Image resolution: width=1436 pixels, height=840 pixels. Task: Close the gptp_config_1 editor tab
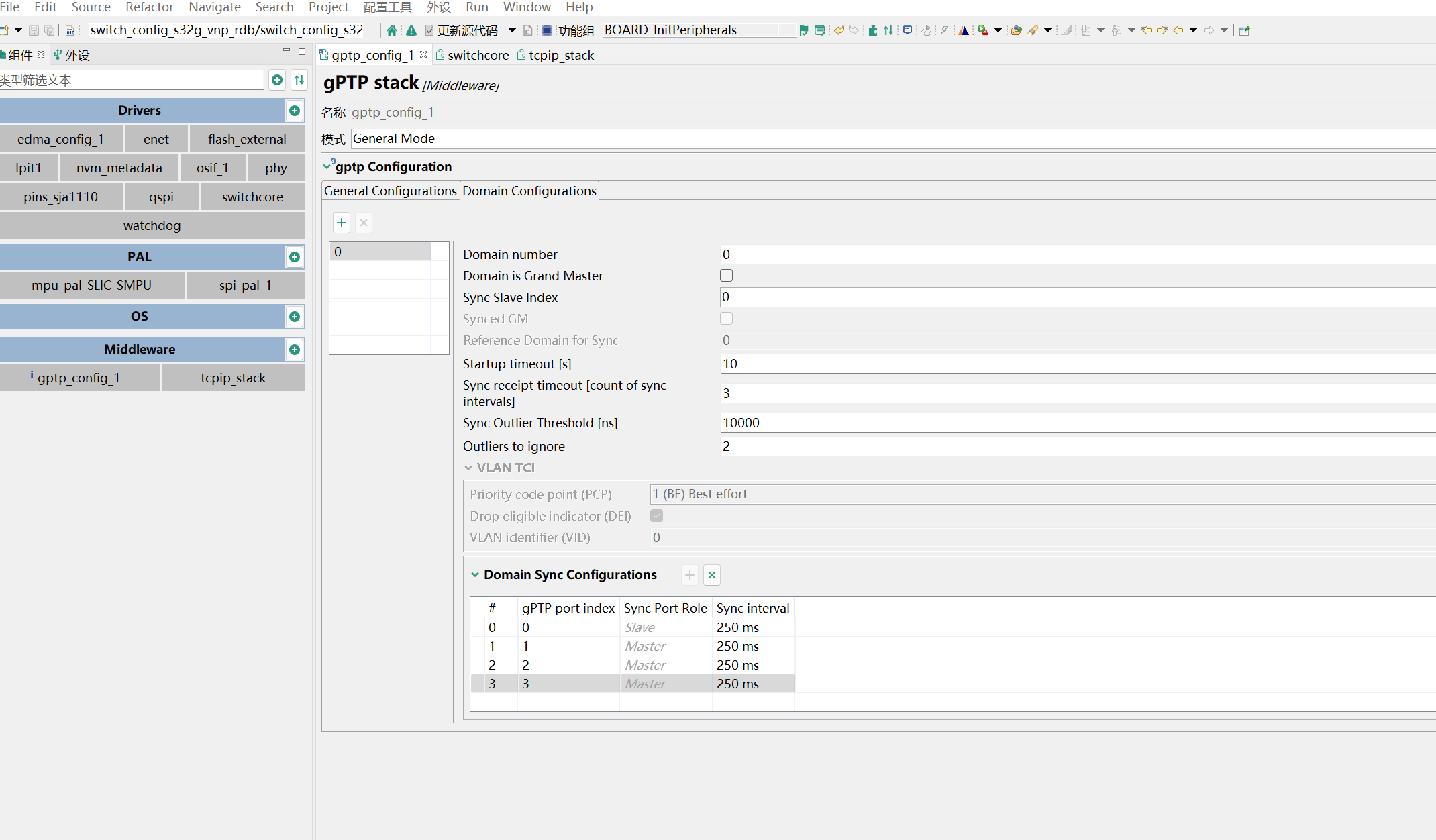pos(423,55)
